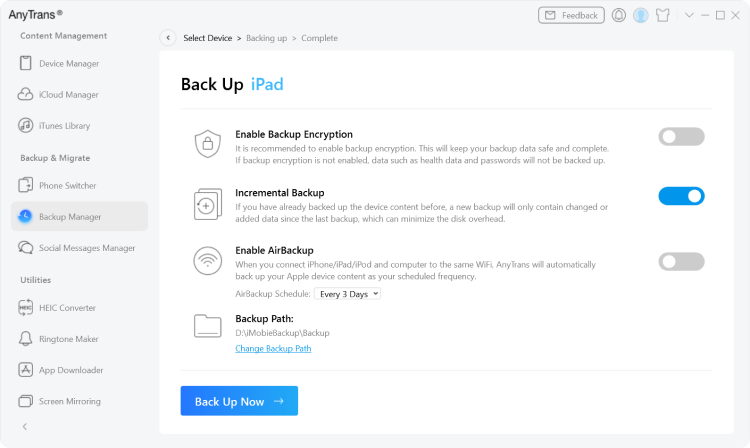Toggle the Enable AirBackup switch
Image resolution: width=750 pixels, height=448 pixels.
tap(681, 261)
